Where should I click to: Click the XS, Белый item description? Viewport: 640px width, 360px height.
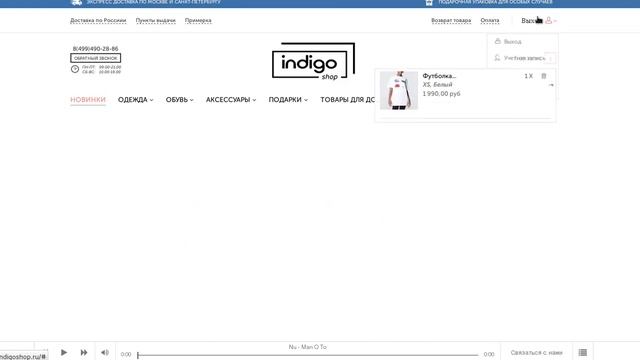pyautogui.click(x=437, y=84)
